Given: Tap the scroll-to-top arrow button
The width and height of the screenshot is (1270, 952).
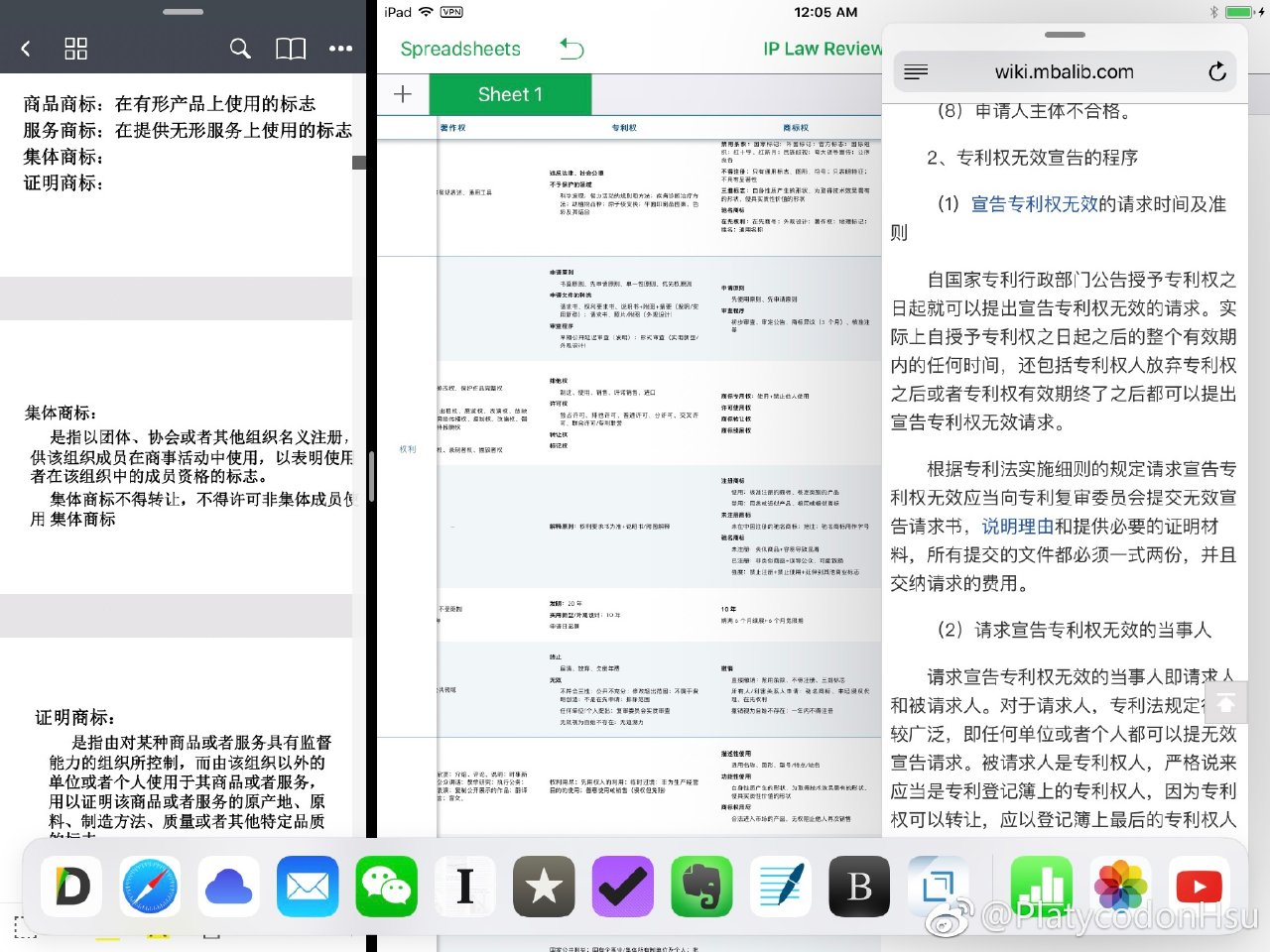Looking at the screenshot, I should [x=1225, y=702].
